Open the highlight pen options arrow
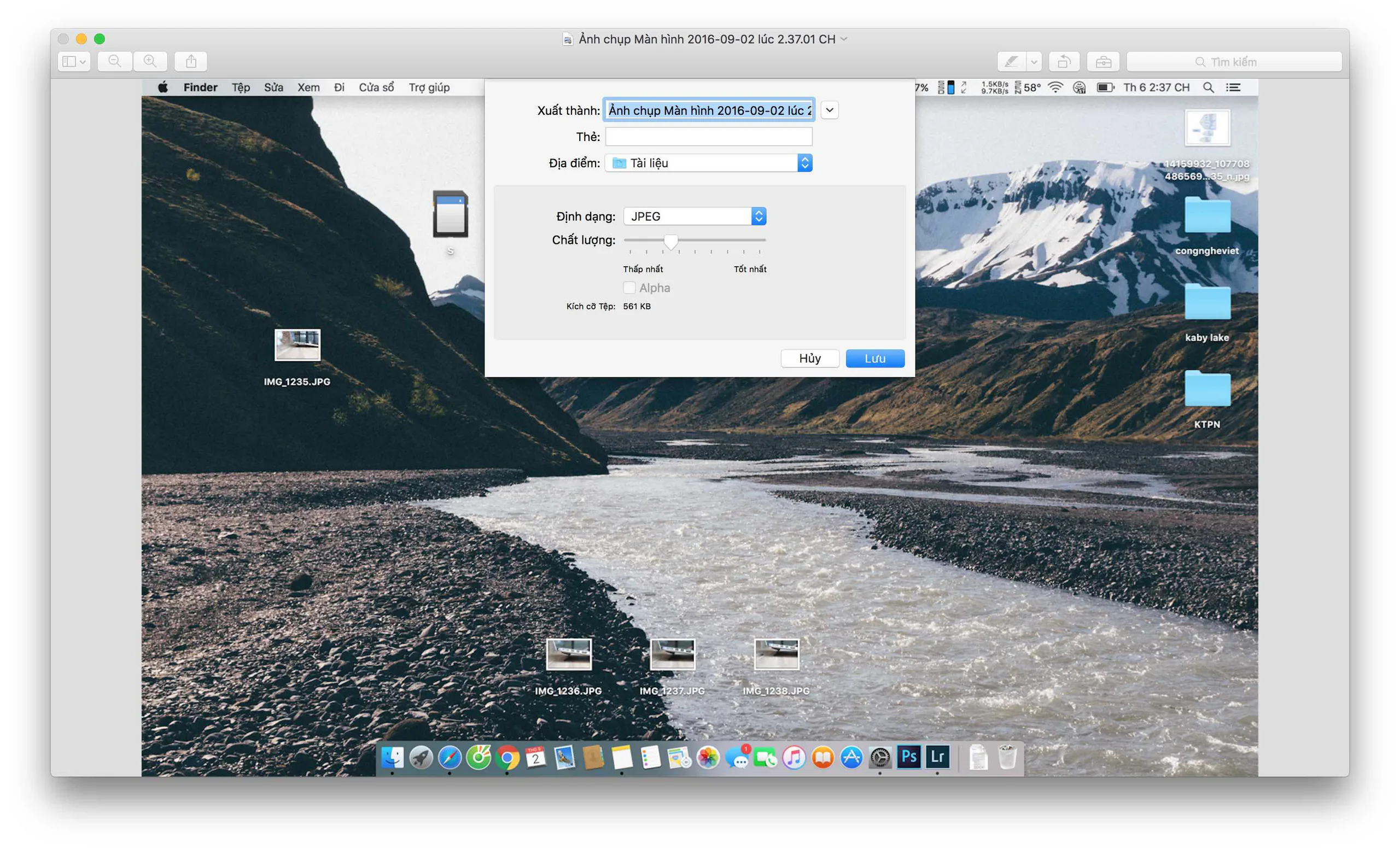This screenshot has width=1400, height=849. tap(1034, 61)
